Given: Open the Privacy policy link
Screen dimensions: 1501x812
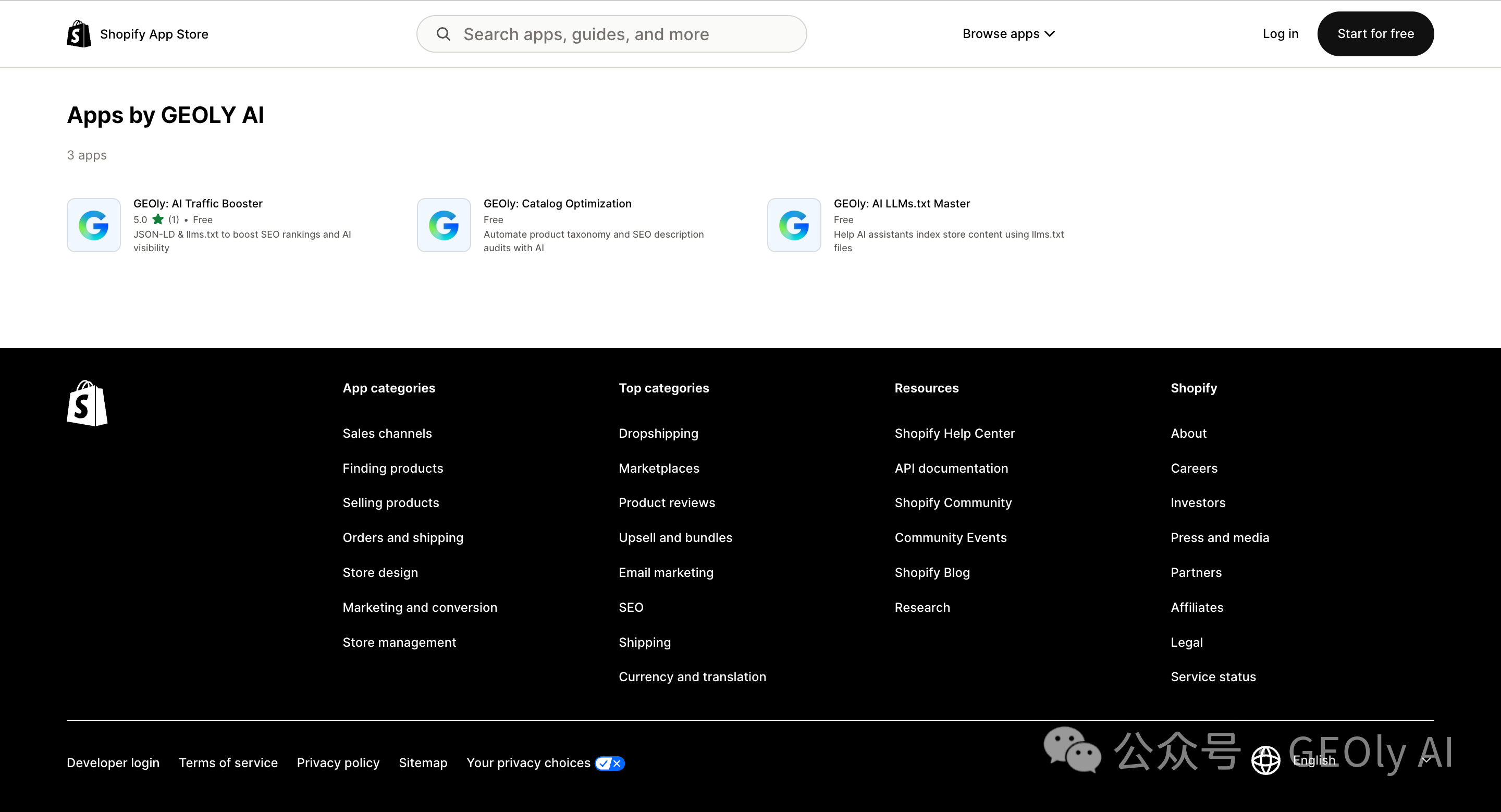Looking at the screenshot, I should (x=339, y=763).
